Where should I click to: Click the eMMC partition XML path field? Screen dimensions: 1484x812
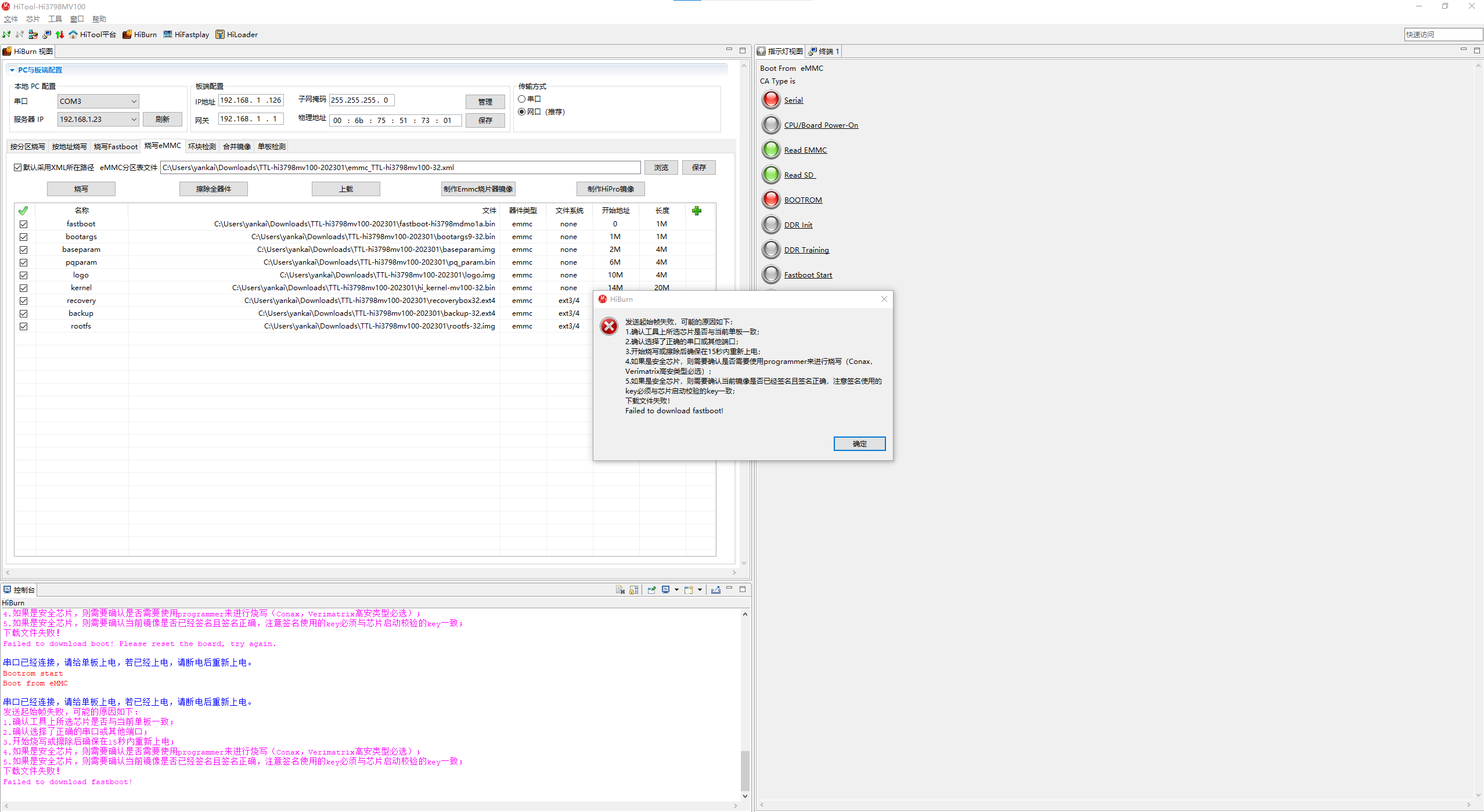click(399, 168)
